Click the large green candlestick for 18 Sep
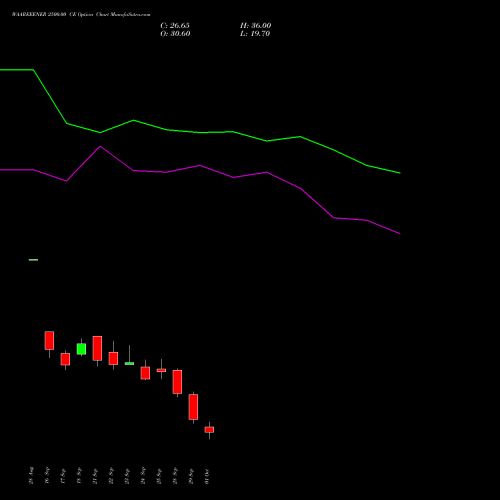The height and width of the screenshot is (500, 500). pyautogui.click(x=81, y=349)
